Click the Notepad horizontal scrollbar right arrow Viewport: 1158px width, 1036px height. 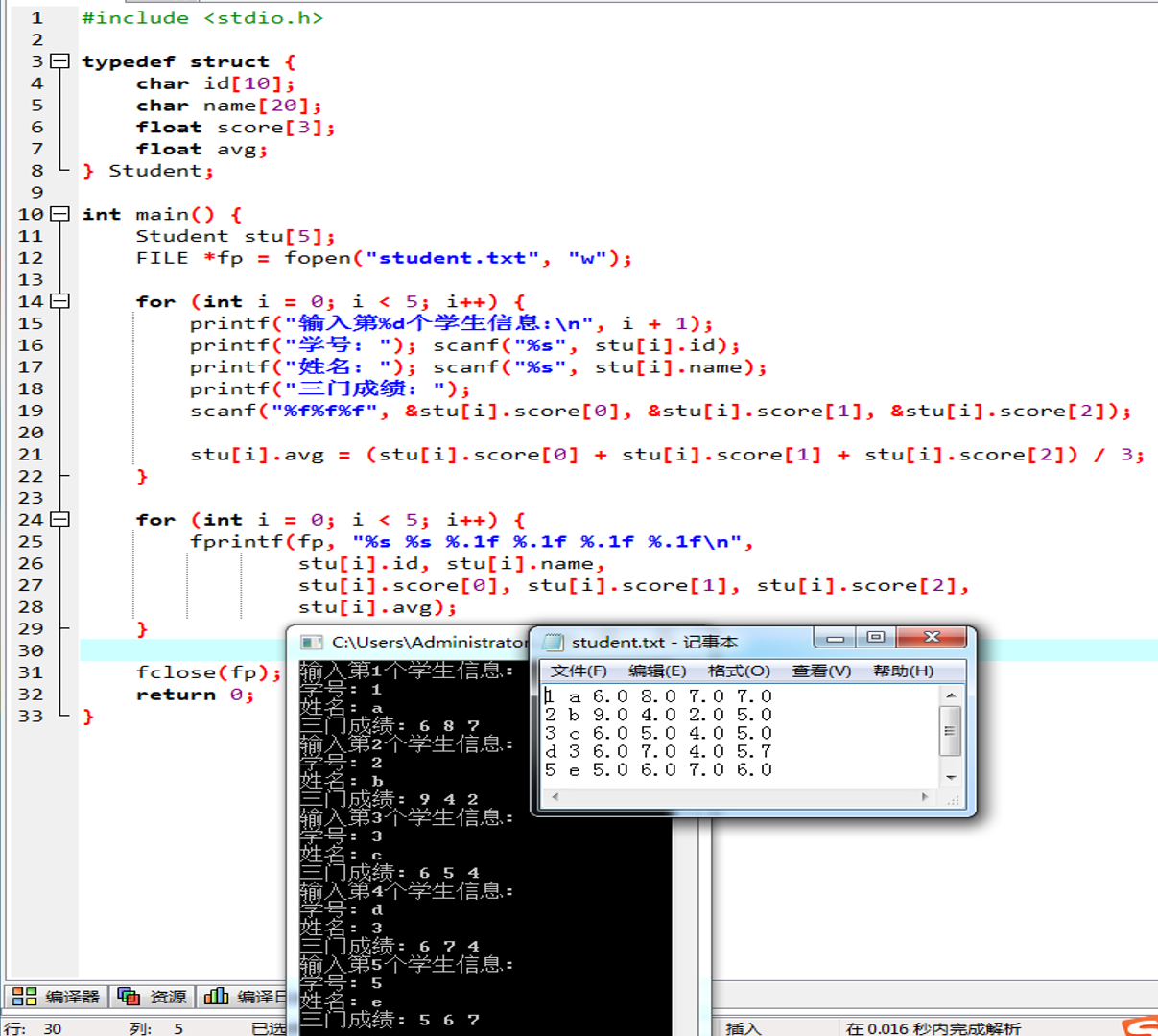tap(925, 797)
